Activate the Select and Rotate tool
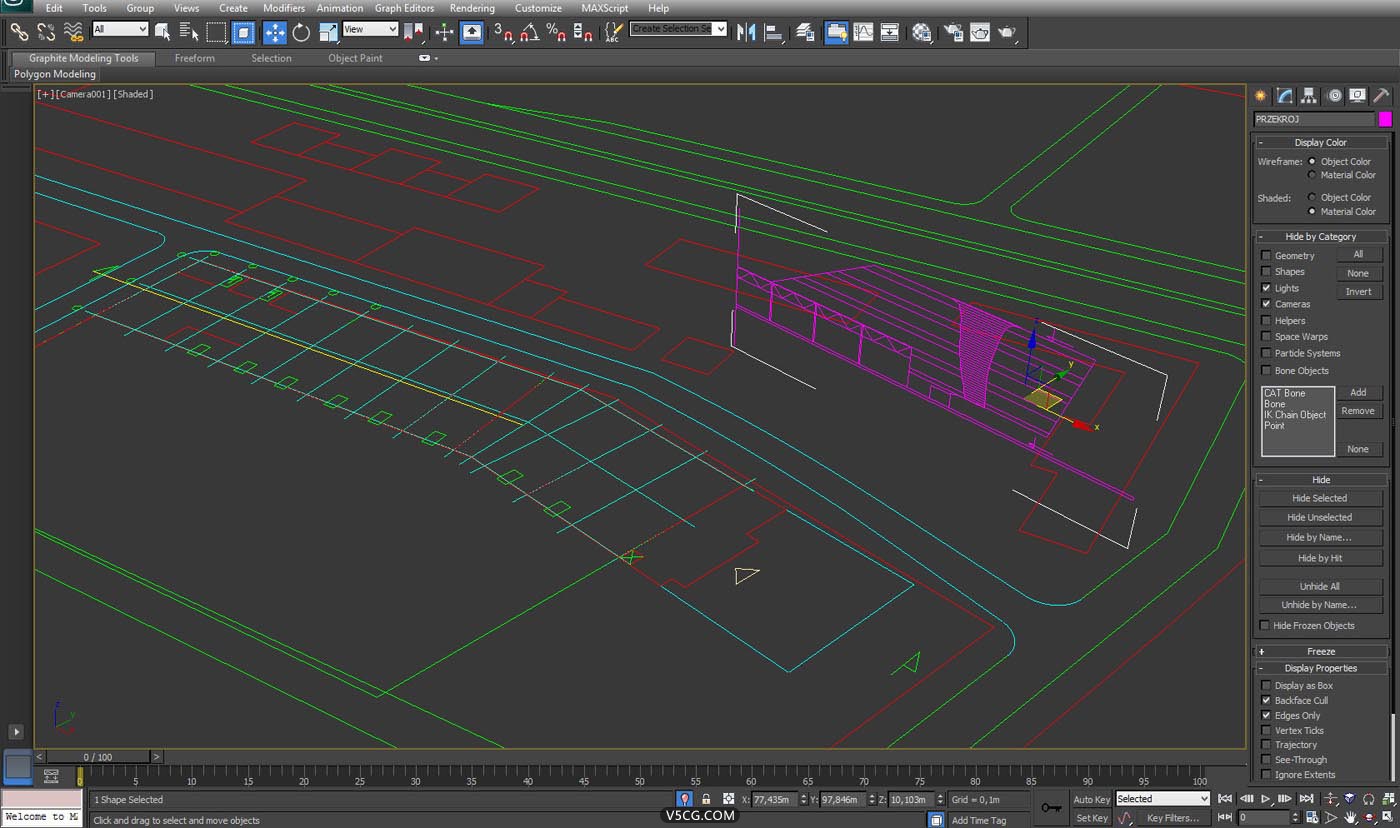The width and height of the screenshot is (1400, 828). coord(301,32)
